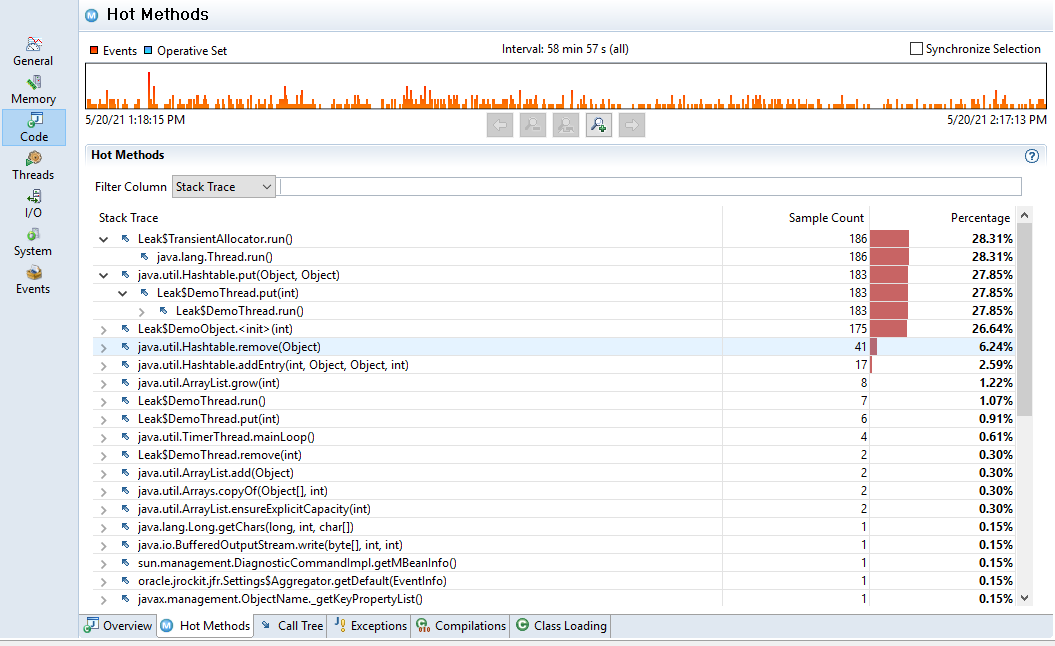This screenshot has height=646, width=1055.
Task: Click the zoom in magnifier button
Action: click(x=599, y=125)
